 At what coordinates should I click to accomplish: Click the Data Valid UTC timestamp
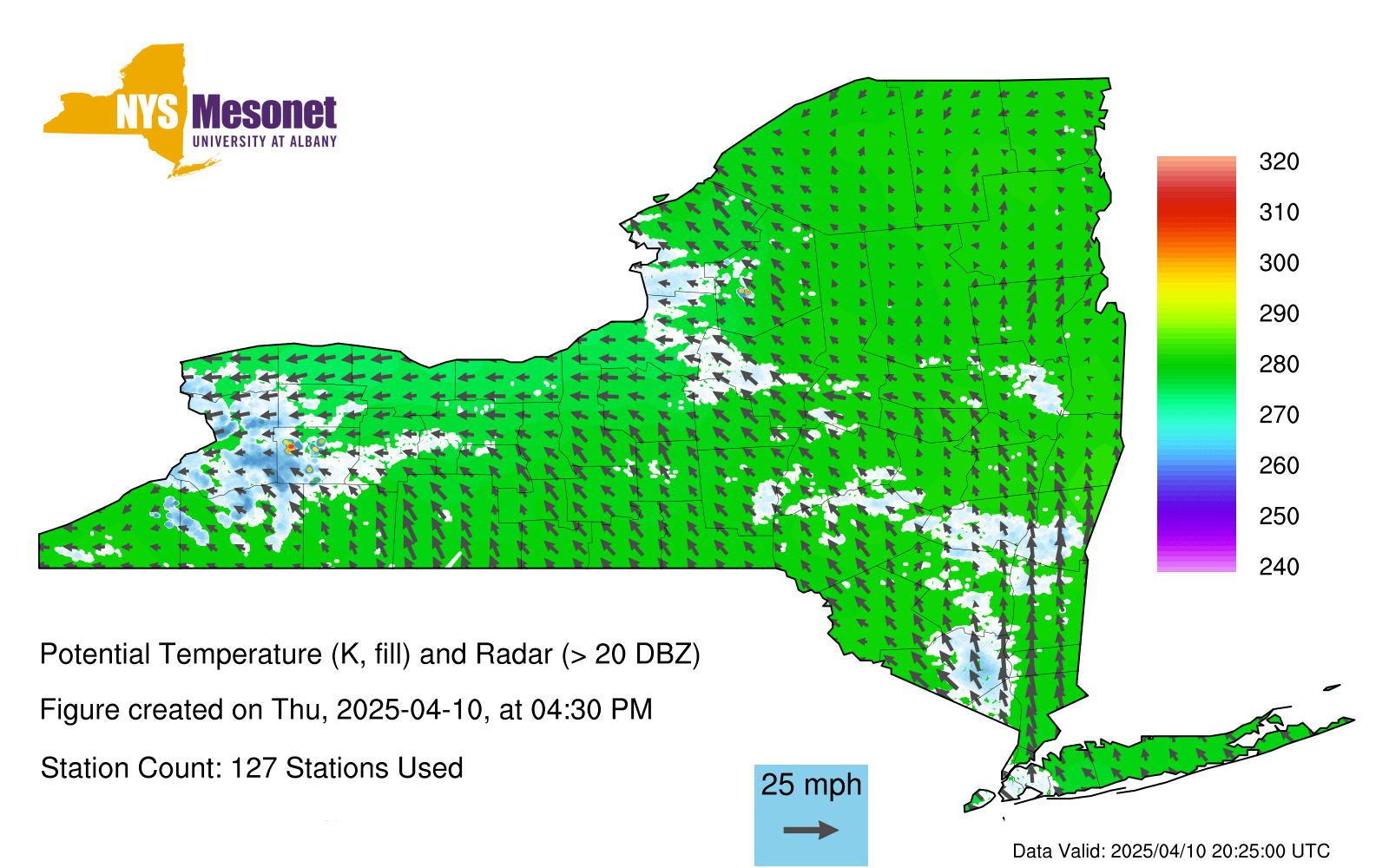tap(1171, 852)
